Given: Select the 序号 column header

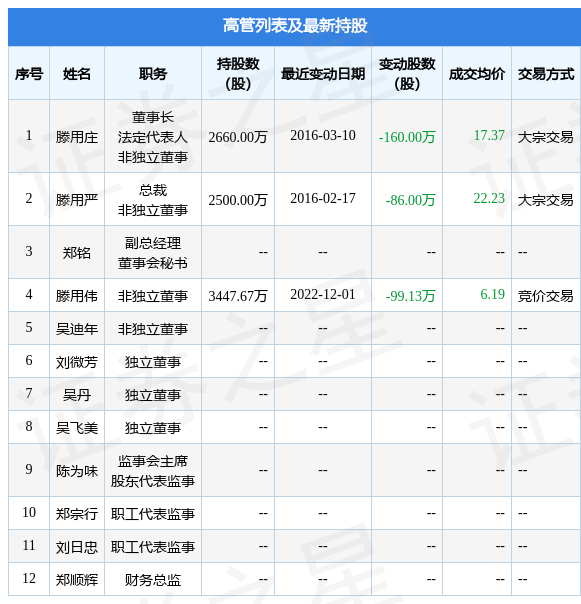Looking at the screenshot, I should [x=29, y=73].
